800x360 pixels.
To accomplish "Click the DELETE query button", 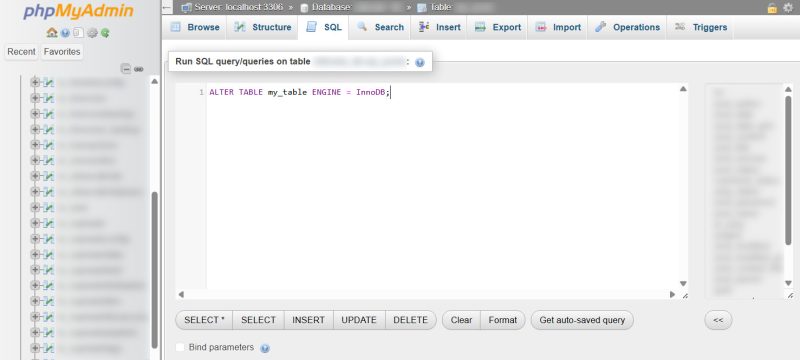I will pos(411,320).
